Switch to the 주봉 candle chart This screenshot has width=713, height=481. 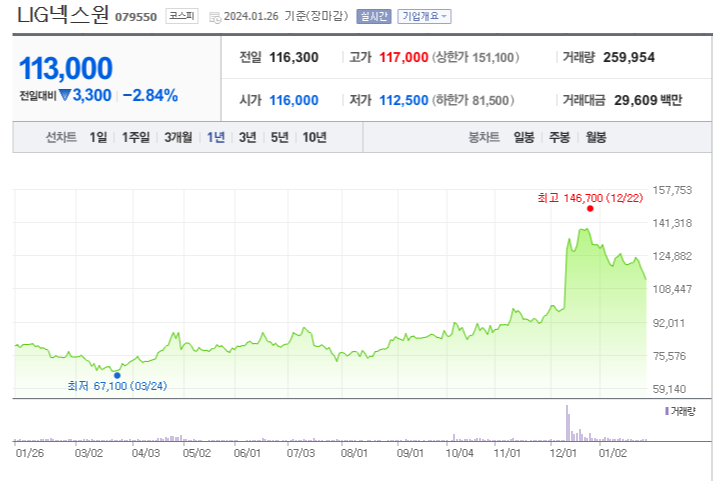[559, 137]
